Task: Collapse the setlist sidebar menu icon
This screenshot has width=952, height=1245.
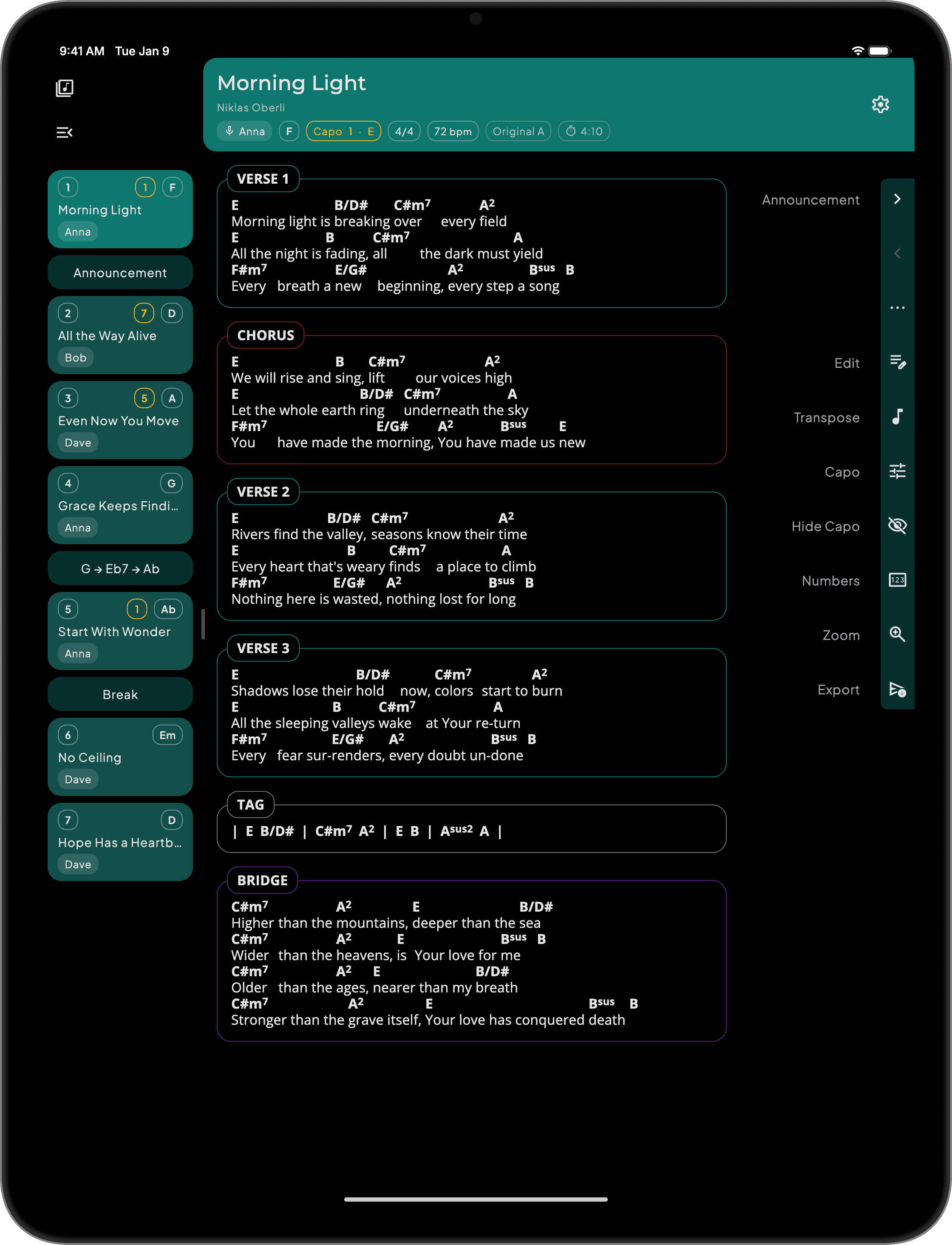Action: [x=65, y=133]
